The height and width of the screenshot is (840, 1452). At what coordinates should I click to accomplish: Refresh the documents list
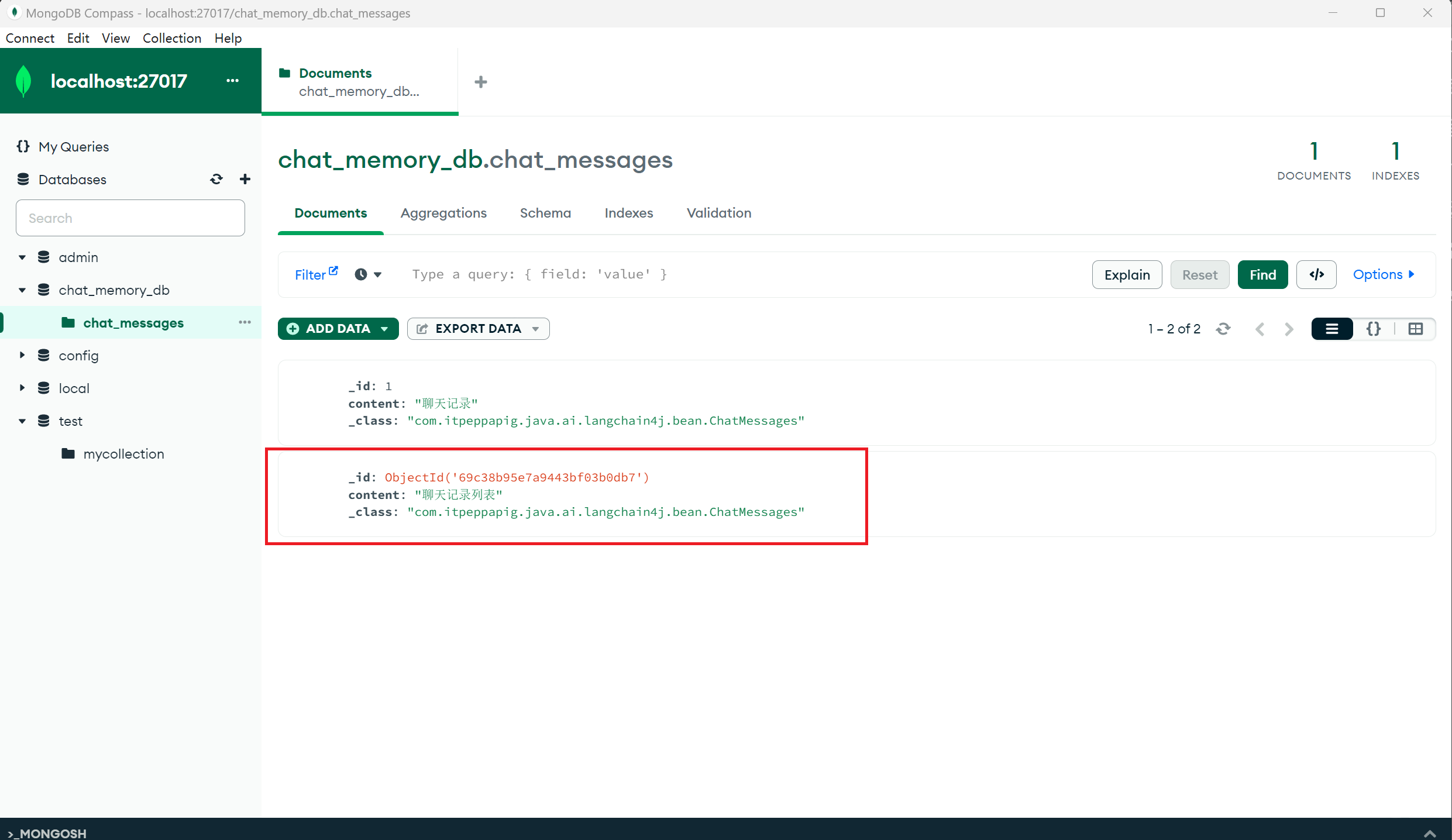[x=1223, y=329]
